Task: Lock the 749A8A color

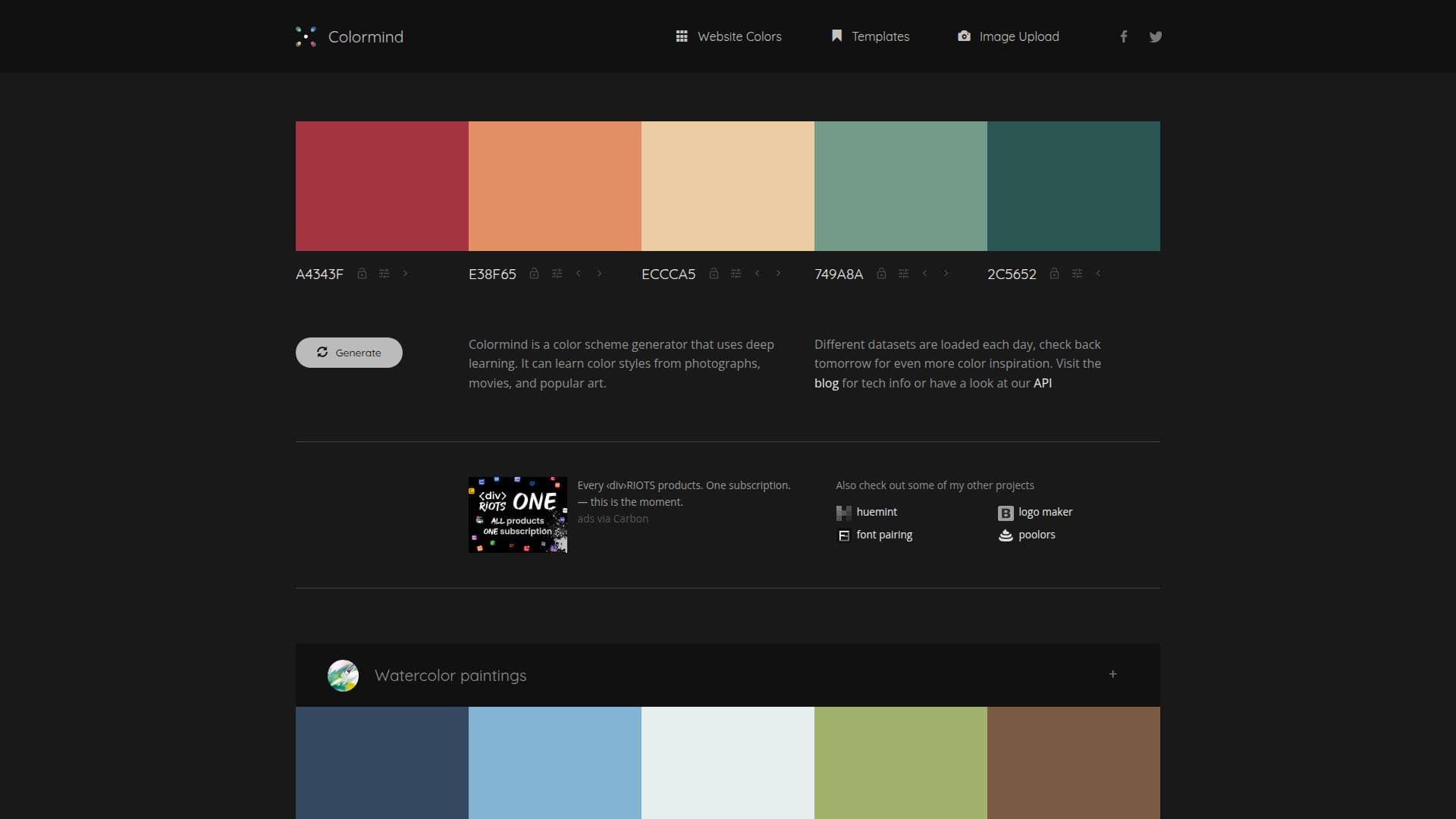Action: [x=882, y=274]
